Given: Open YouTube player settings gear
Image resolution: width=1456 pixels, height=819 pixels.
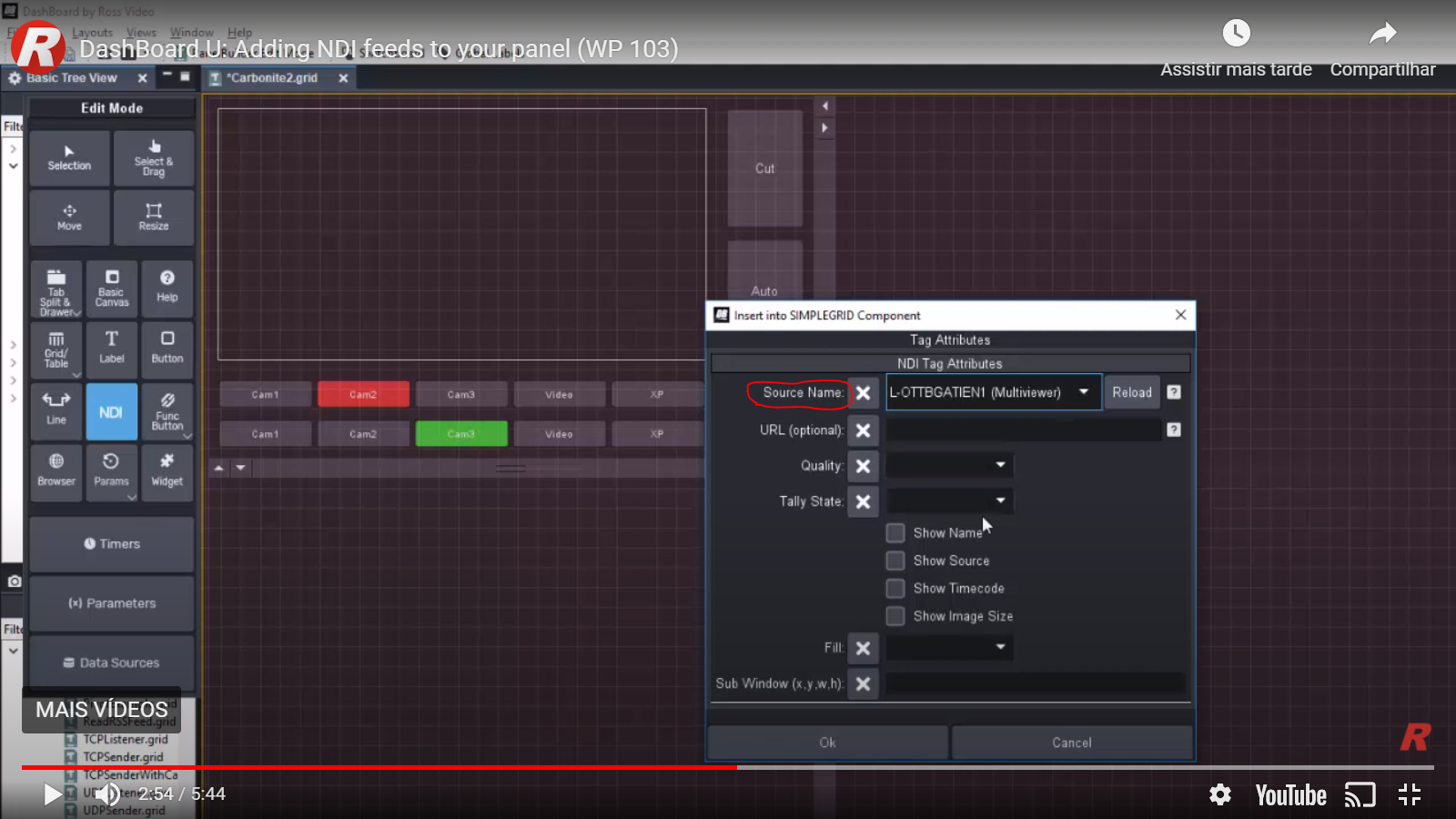Looking at the screenshot, I should [x=1220, y=794].
